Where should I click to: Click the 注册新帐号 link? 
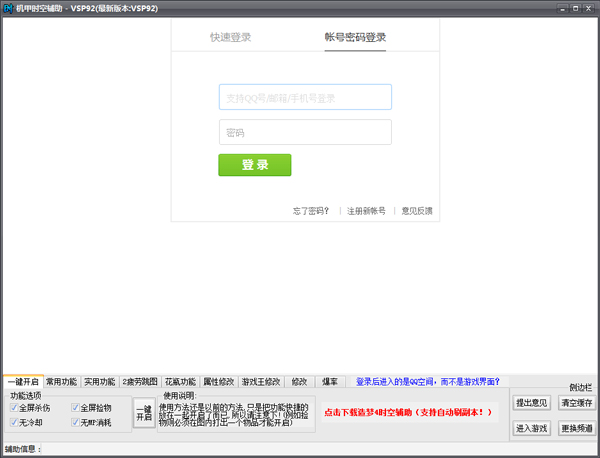tap(366, 211)
